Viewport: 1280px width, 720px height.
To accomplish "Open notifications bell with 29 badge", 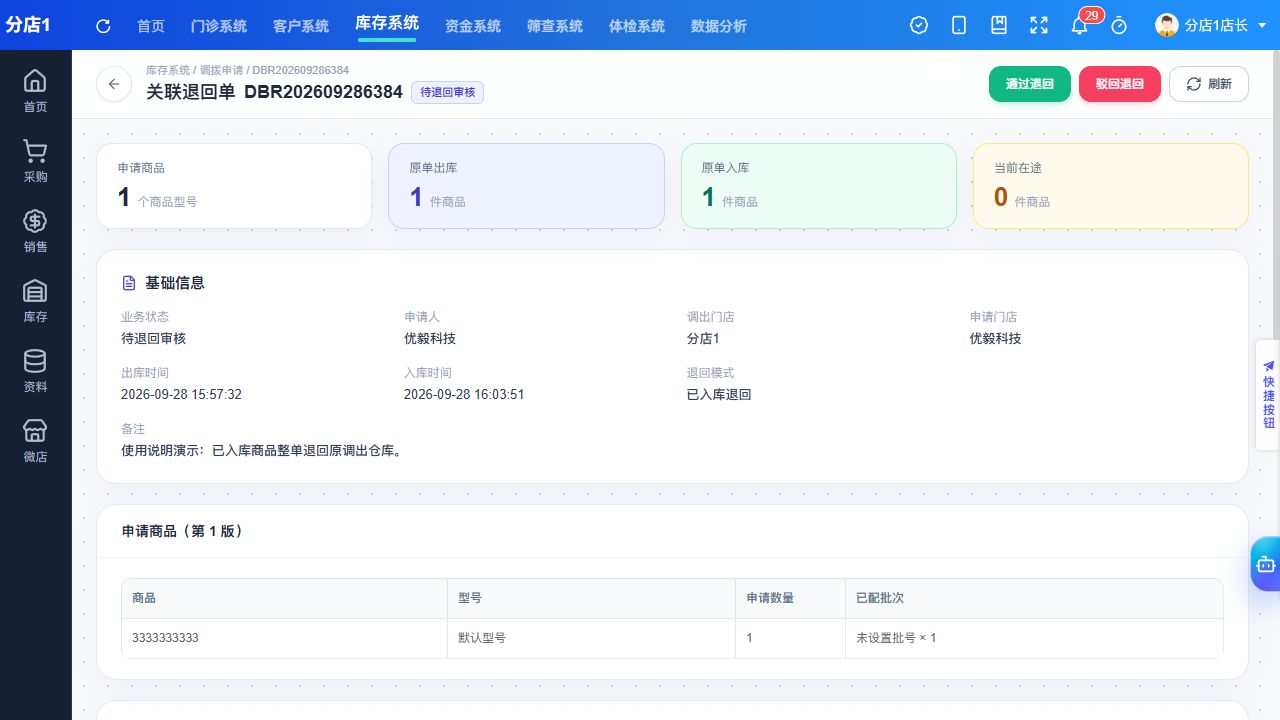I will pyautogui.click(x=1079, y=26).
